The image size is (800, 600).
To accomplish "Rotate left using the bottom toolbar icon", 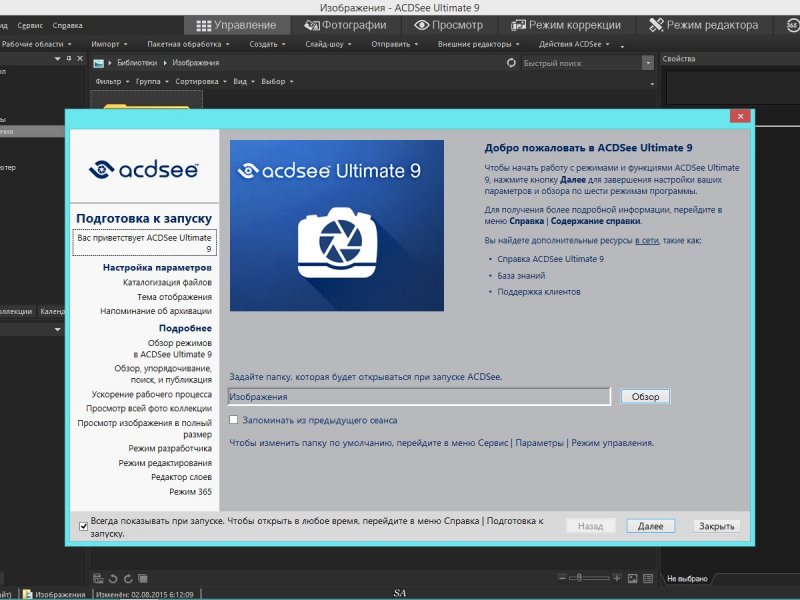I will pyautogui.click(x=113, y=578).
